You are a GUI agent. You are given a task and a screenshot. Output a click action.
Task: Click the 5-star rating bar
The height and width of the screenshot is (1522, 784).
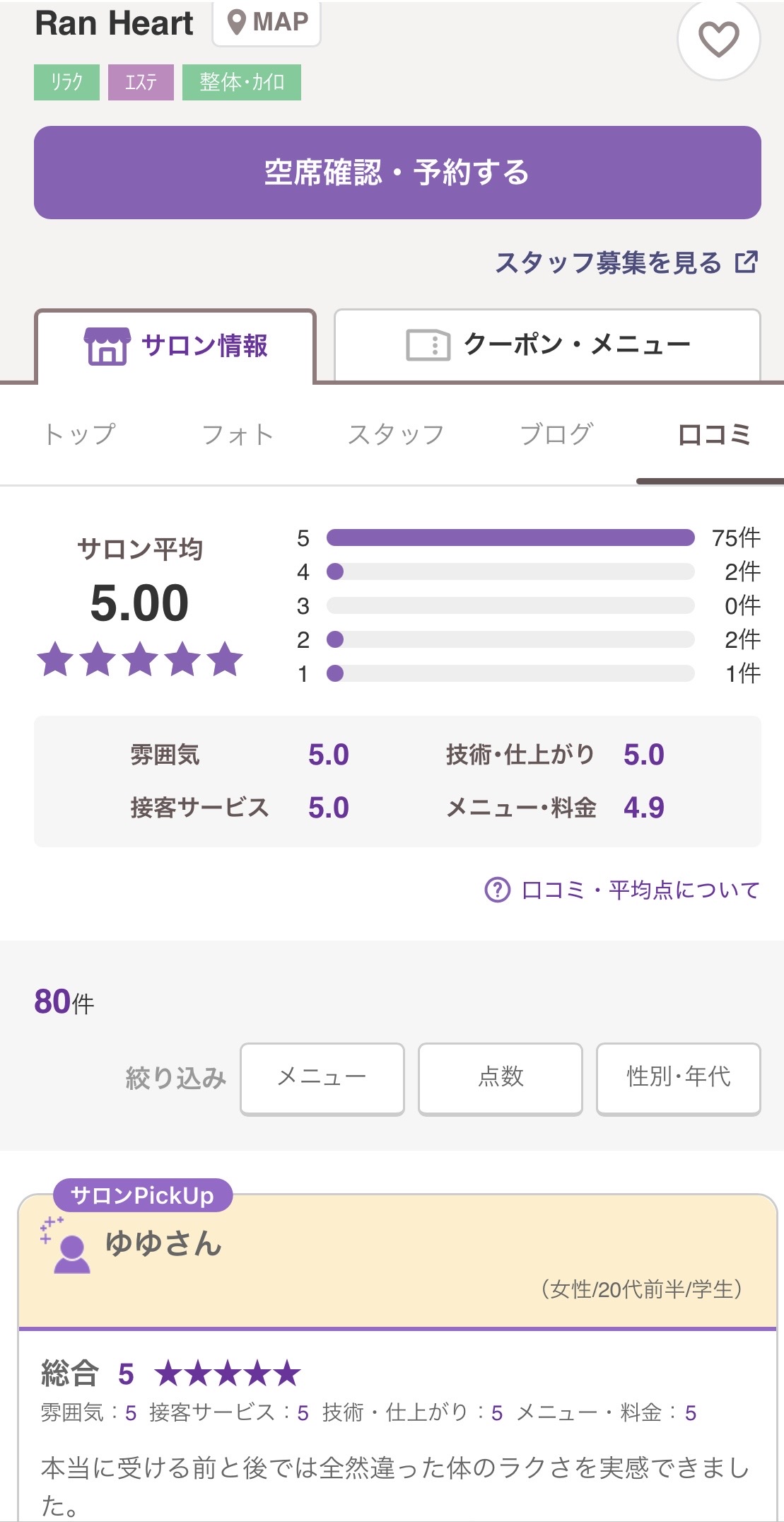510,538
